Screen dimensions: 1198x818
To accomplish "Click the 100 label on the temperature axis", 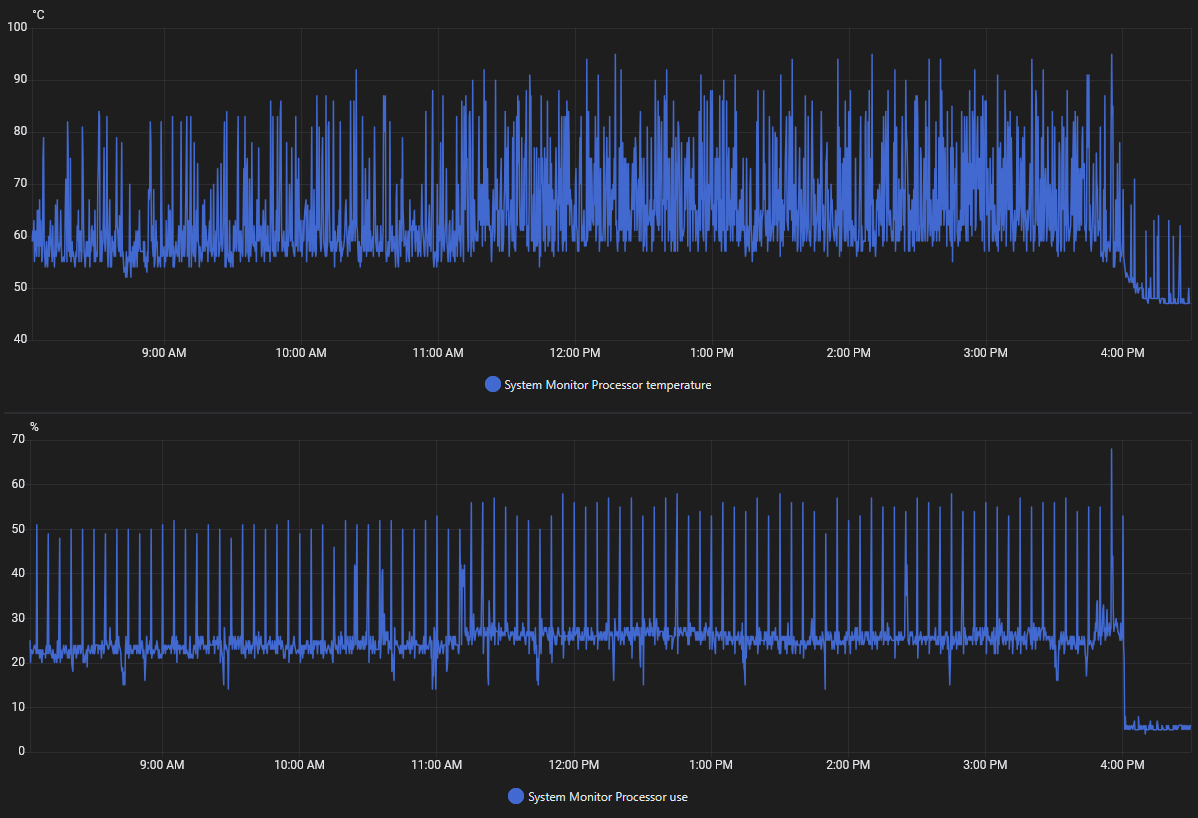I will pyautogui.click(x=18, y=27).
